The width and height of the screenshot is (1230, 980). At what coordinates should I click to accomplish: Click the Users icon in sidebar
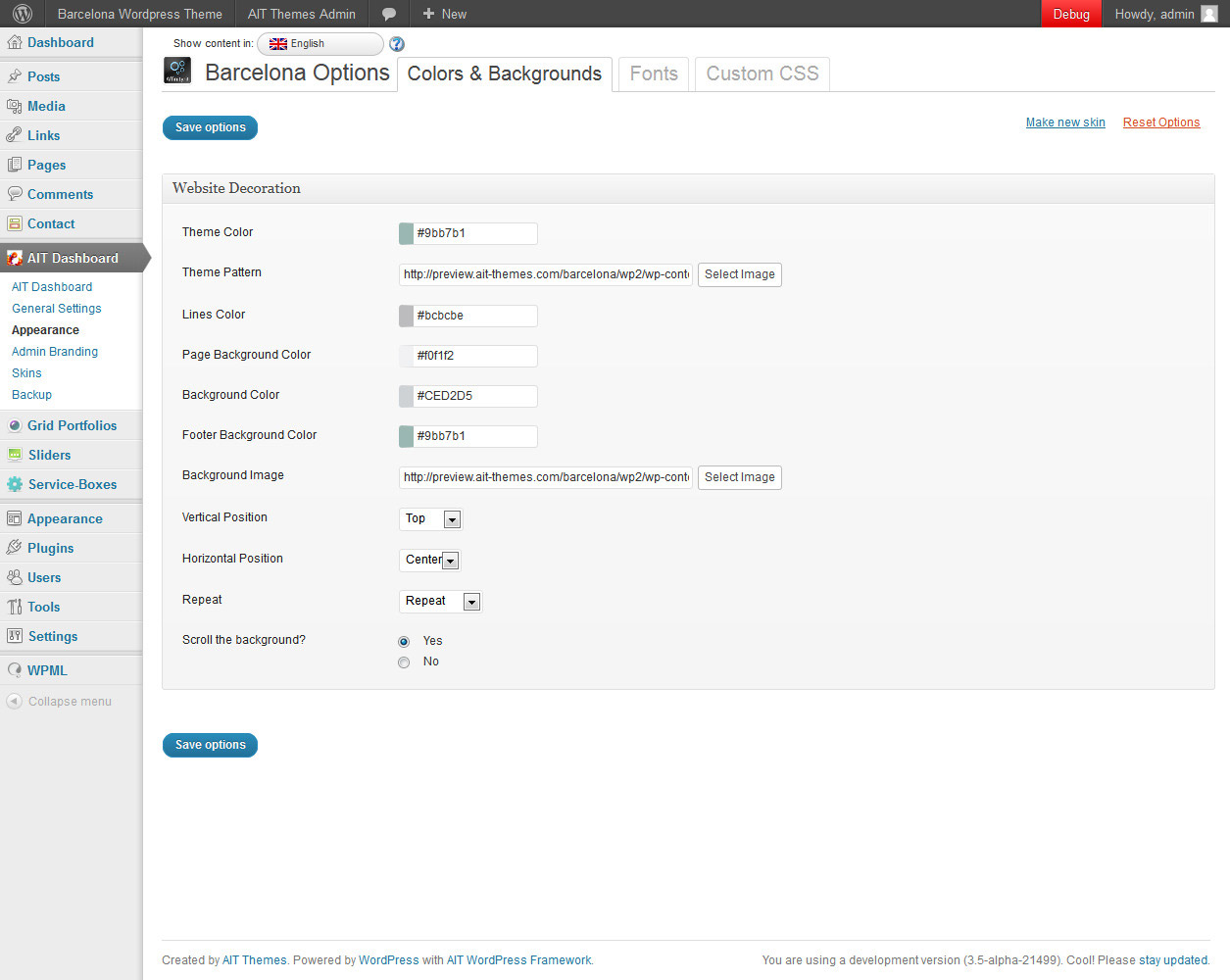(15, 577)
